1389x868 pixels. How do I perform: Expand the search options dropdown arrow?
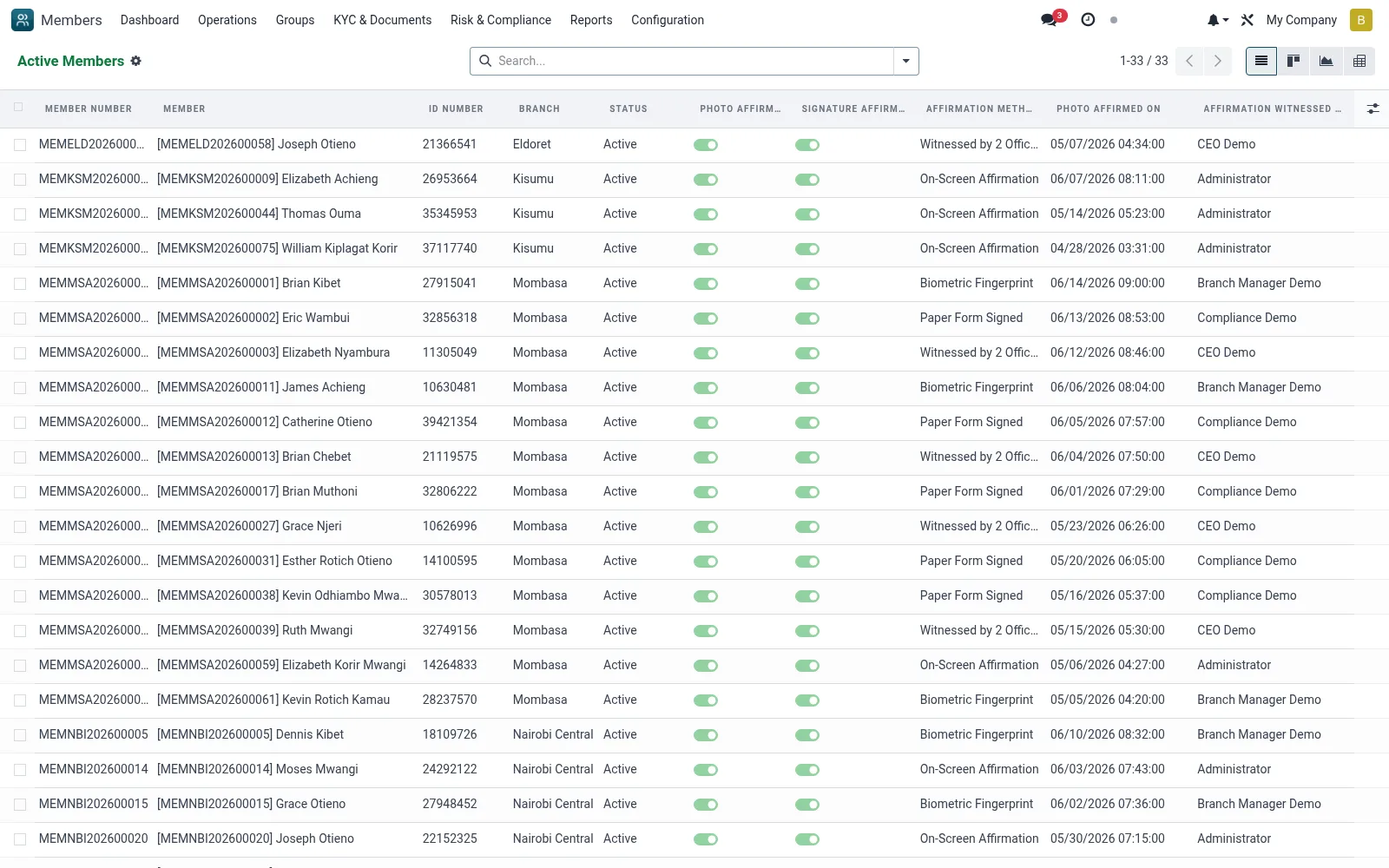[905, 61]
